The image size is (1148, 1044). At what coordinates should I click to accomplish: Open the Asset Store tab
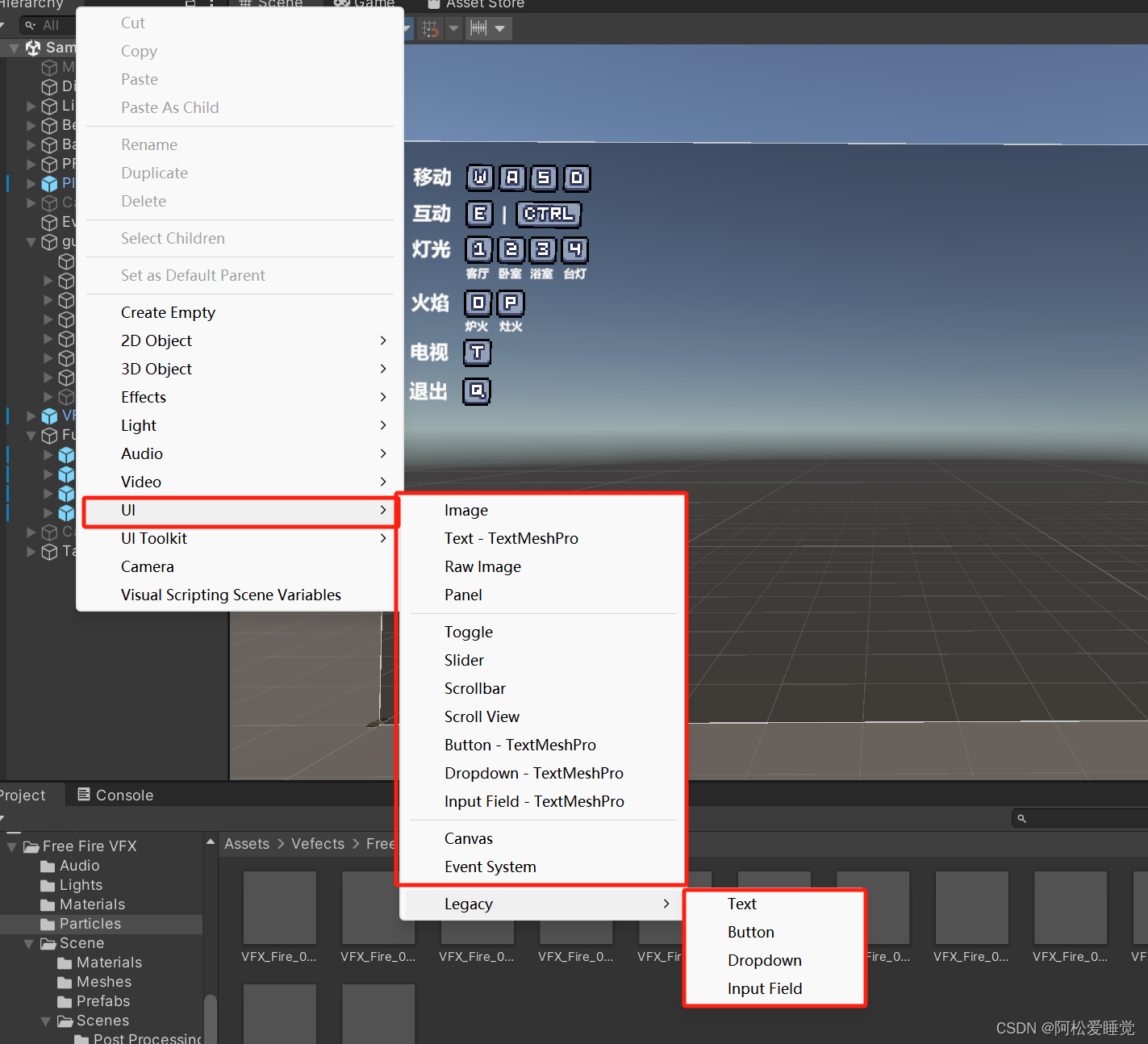coord(476,3)
